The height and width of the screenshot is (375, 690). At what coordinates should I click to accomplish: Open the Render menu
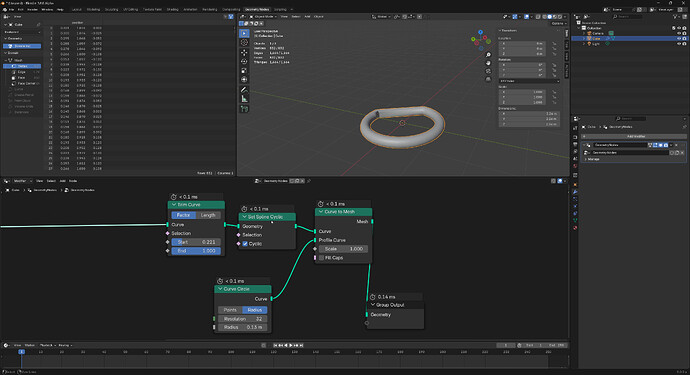[x=33, y=9]
